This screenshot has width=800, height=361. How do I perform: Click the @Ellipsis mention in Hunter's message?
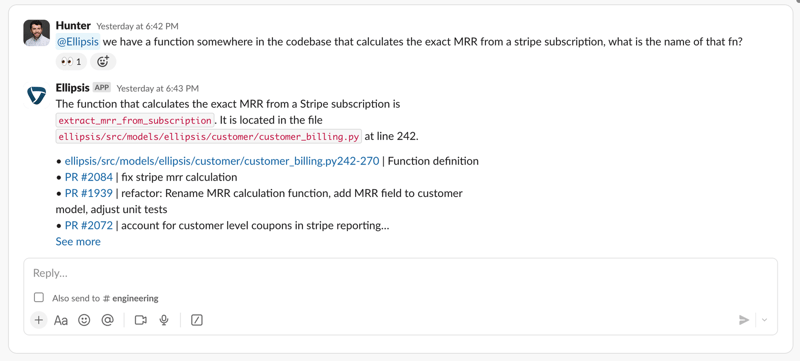click(x=78, y=42)
